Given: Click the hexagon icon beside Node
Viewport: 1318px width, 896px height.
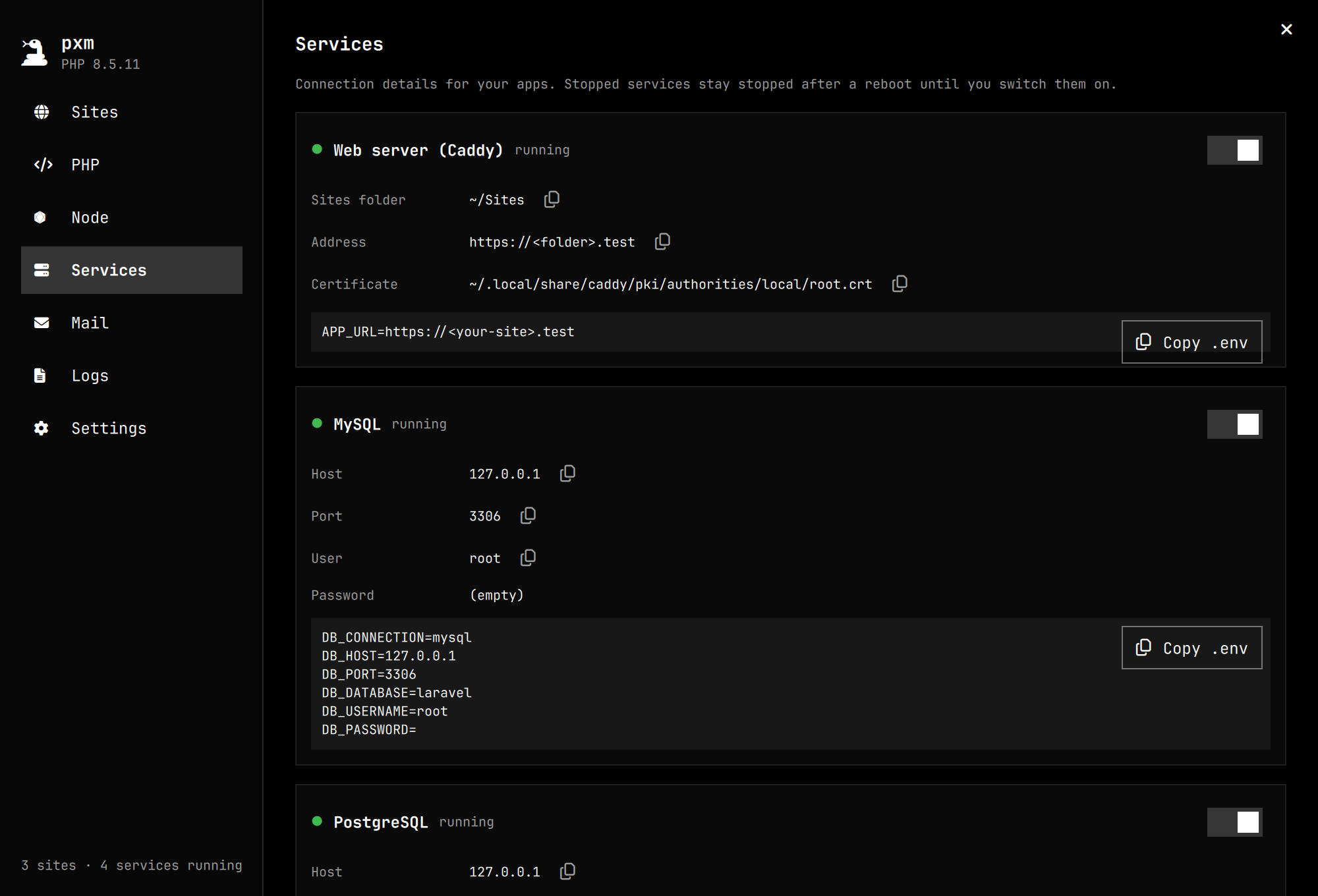Looking at the screenshot, I should click(x=40, y=217).
